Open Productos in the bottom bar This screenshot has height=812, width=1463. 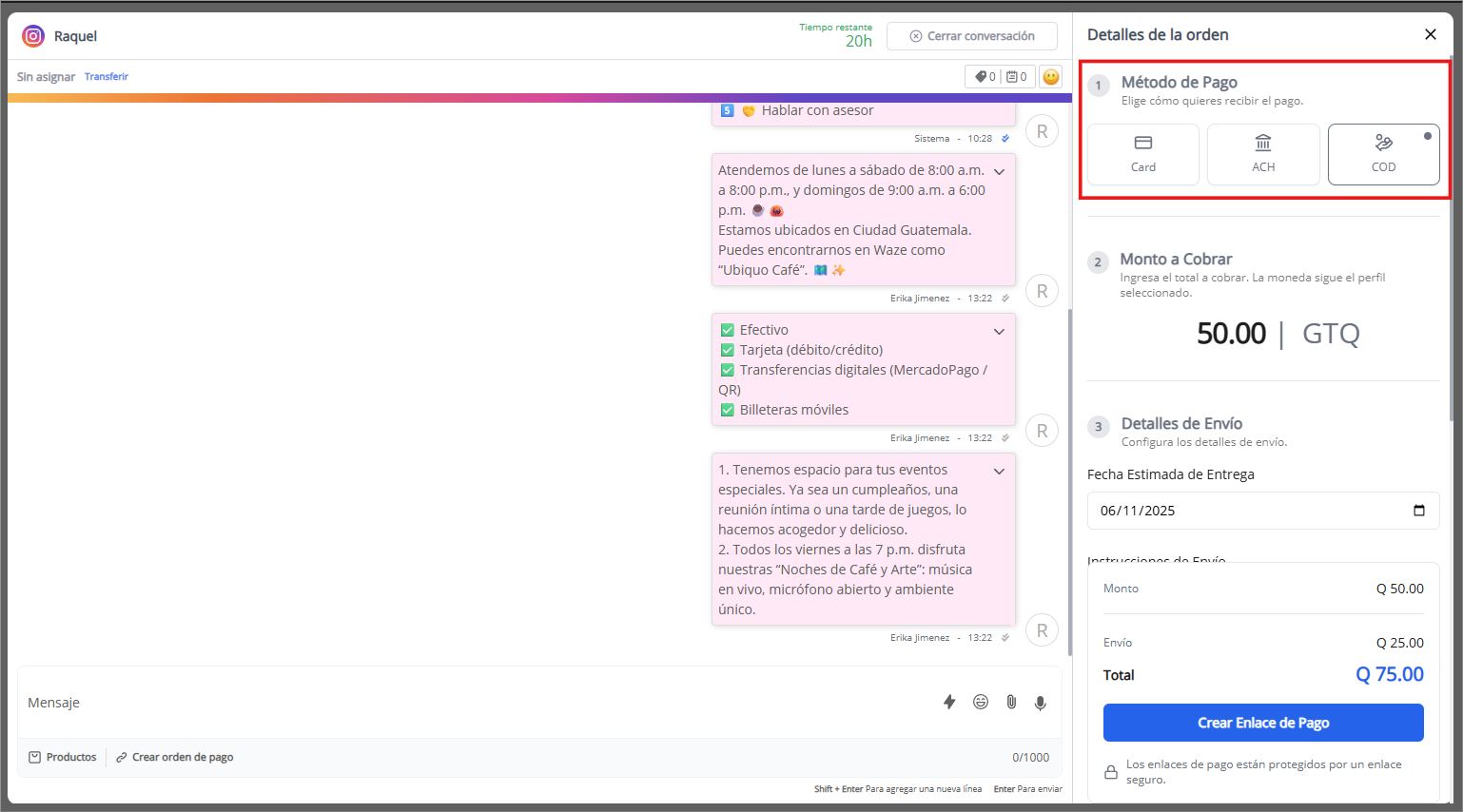63,757
